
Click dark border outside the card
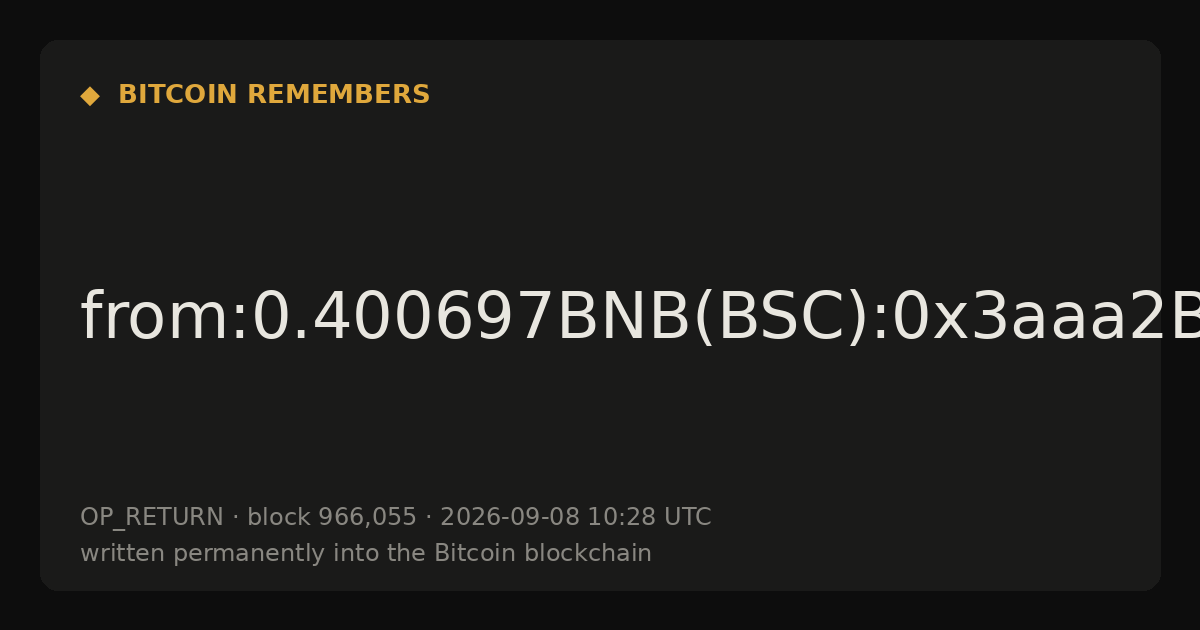[x=600, y=18]
